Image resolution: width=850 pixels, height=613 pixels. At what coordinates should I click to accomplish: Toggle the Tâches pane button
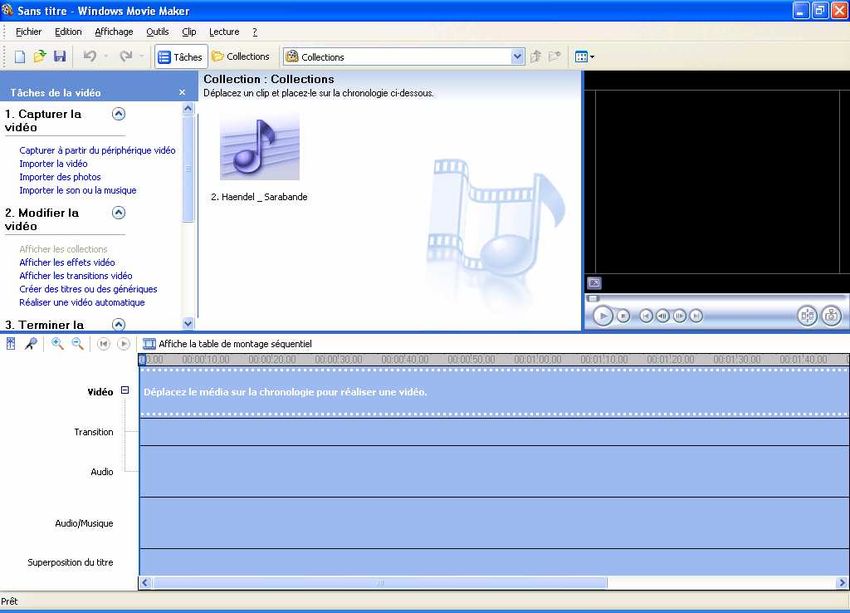click(180, 57)
